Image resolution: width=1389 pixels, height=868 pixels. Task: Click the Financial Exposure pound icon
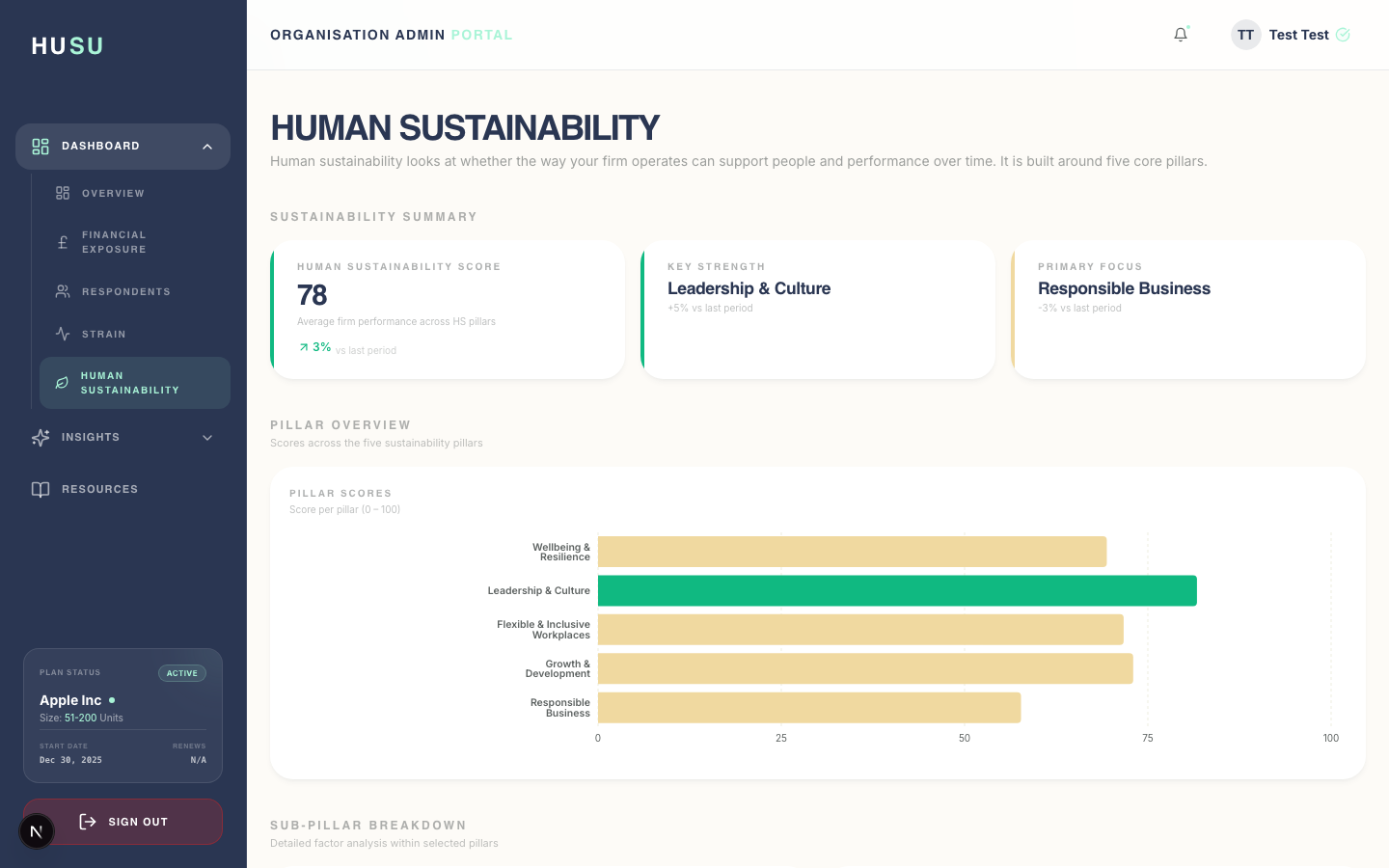click(x=61, y=241)
